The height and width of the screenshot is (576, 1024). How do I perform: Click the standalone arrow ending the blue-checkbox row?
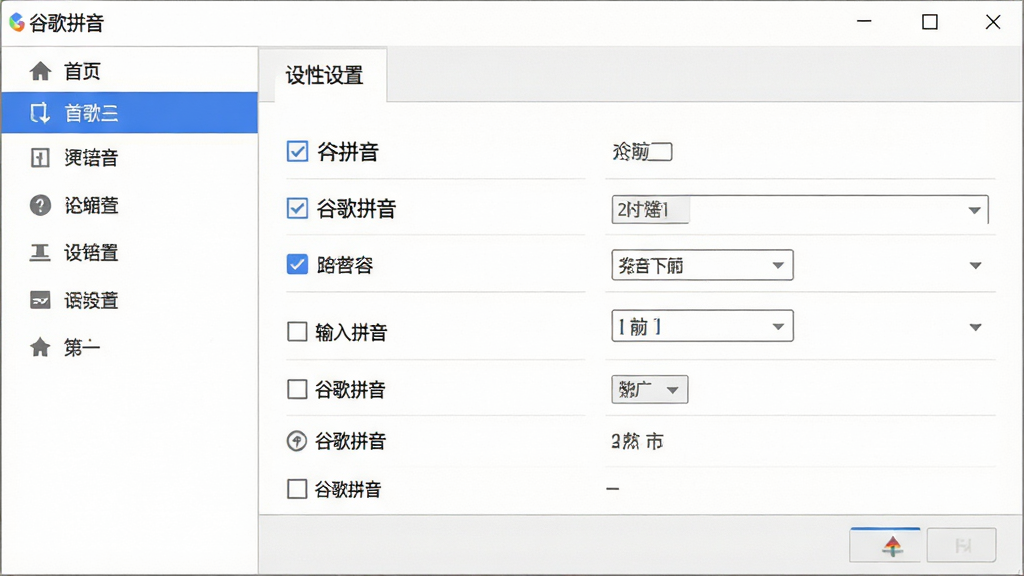(x=975, y=266)
